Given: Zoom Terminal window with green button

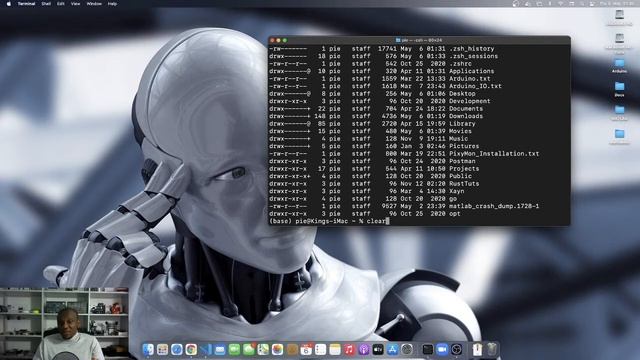Looking at the screenshot, I should tap(285, 40).
